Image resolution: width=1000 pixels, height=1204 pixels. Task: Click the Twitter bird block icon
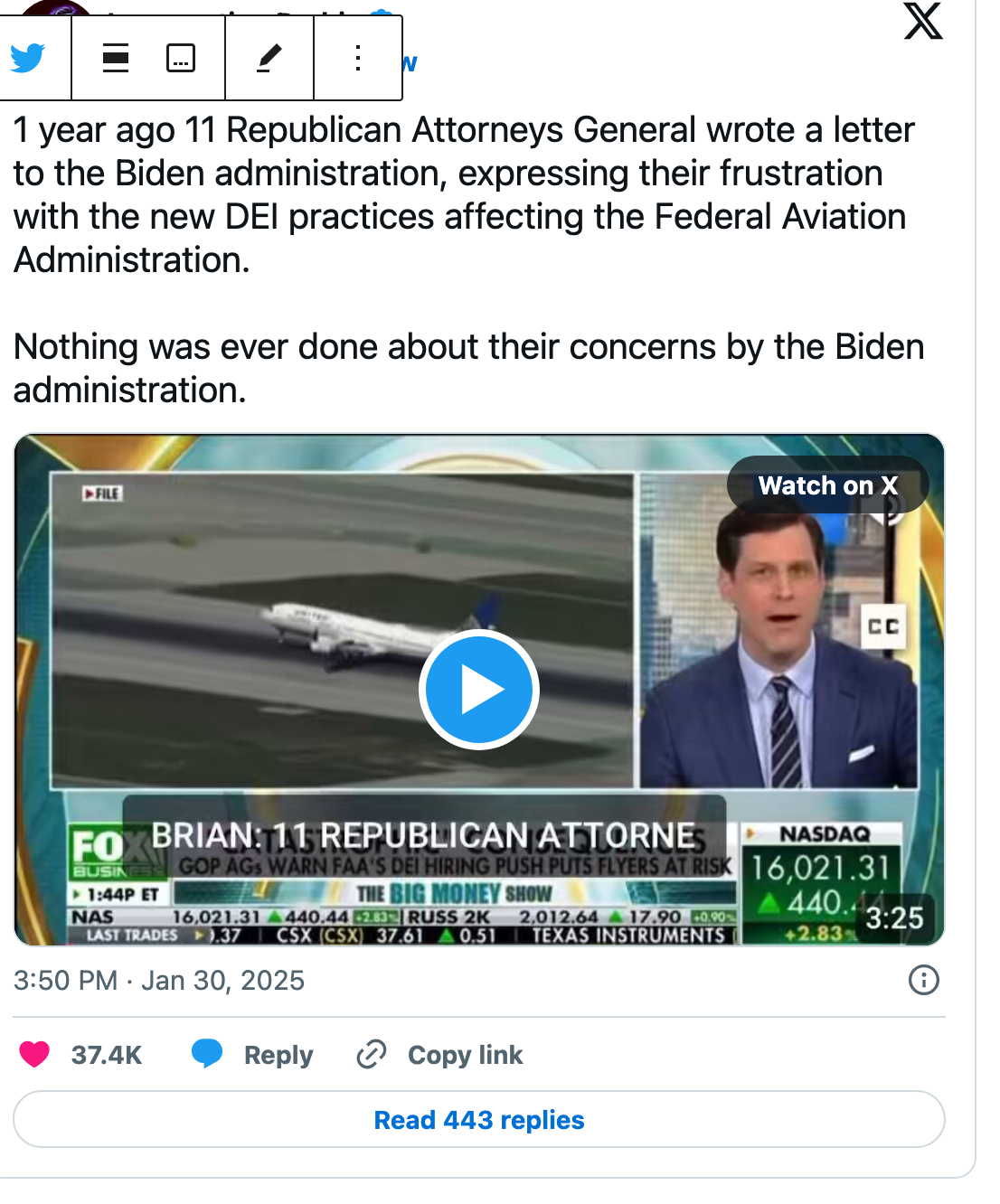point(29,58)
